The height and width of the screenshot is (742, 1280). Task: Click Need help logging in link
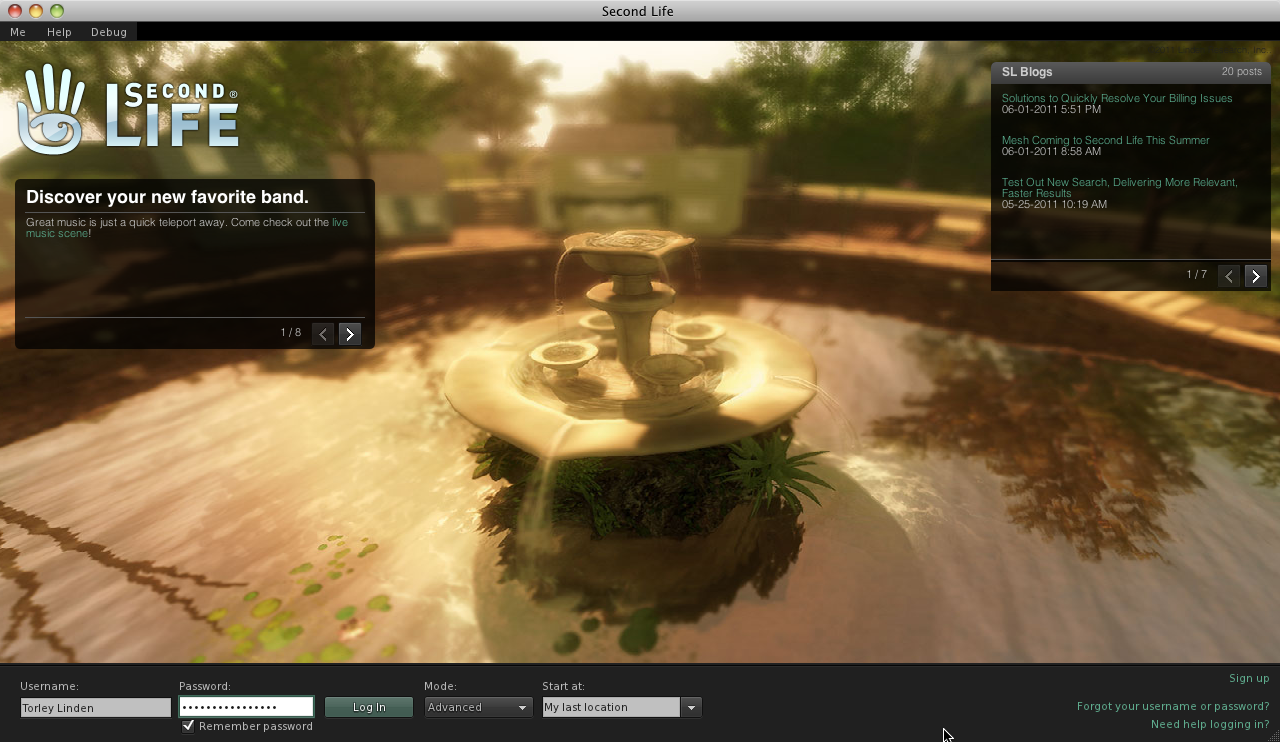tap(1209, 724)
